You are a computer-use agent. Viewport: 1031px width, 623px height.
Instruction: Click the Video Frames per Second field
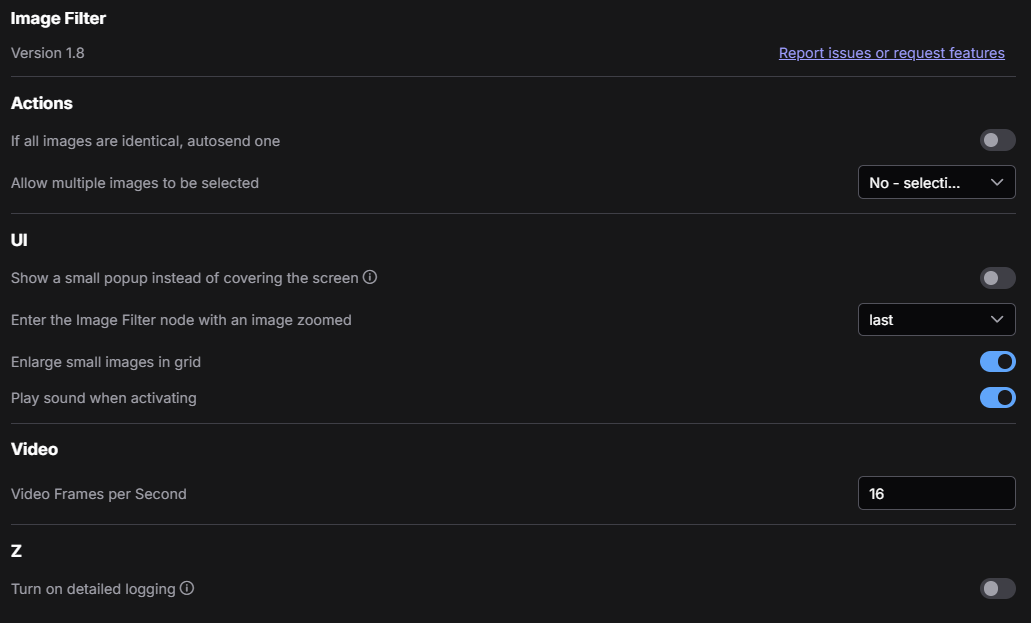[x=936, y=493]
